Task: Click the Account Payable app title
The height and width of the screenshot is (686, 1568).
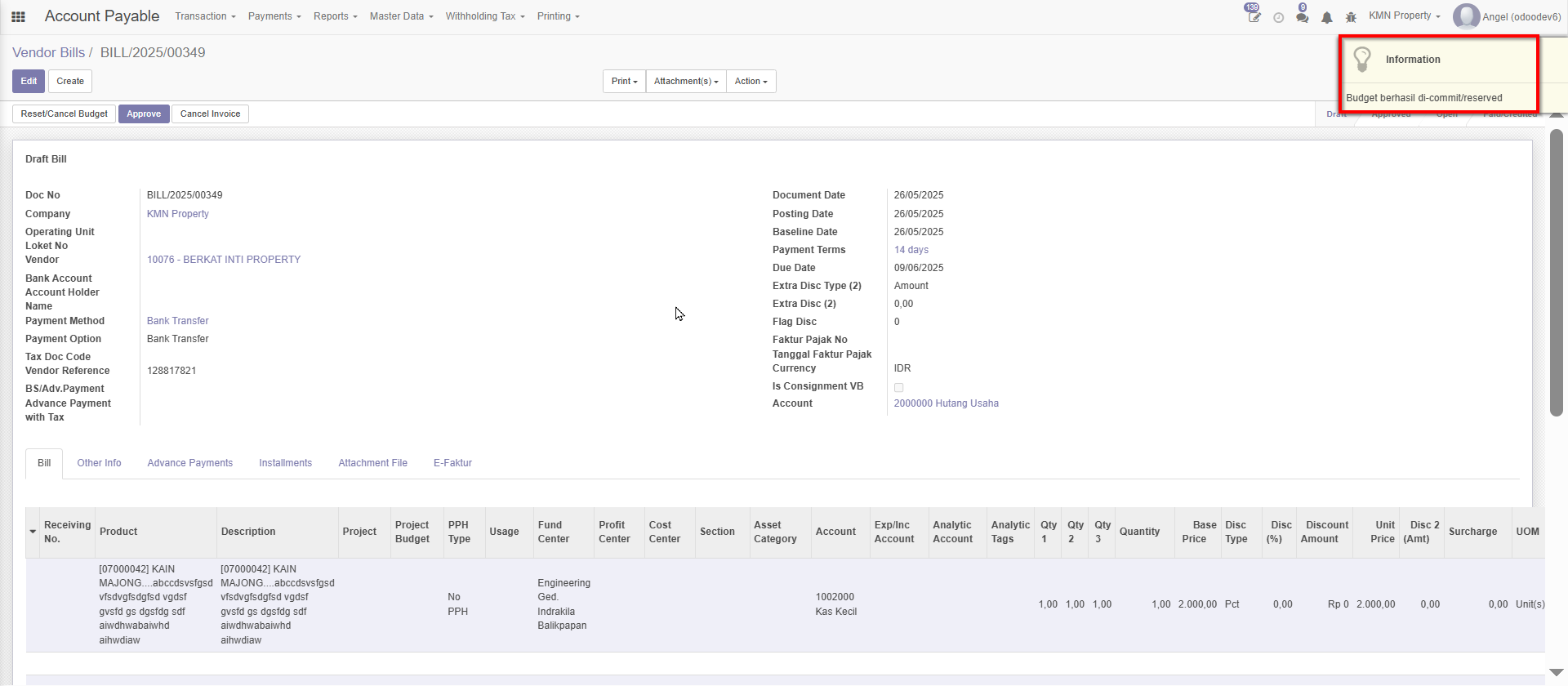Action: point(102,16)
